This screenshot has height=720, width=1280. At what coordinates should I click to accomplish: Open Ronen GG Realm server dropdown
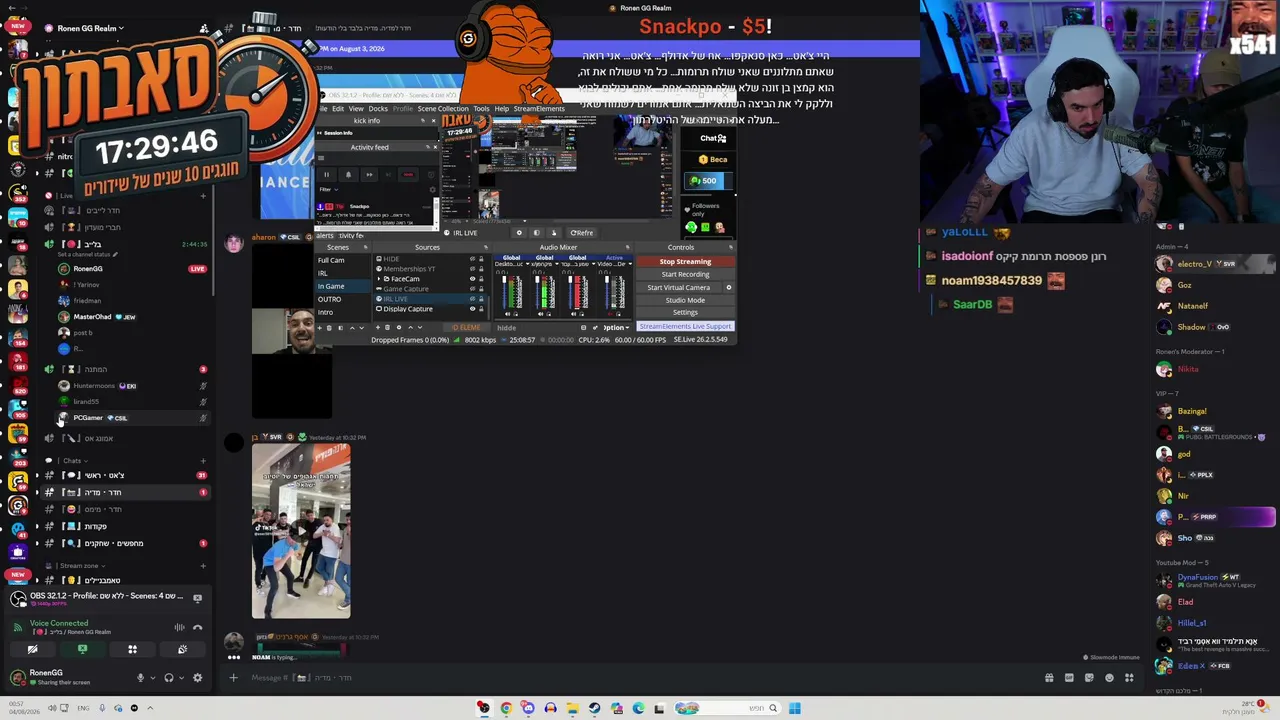click(x=90, y=28)
